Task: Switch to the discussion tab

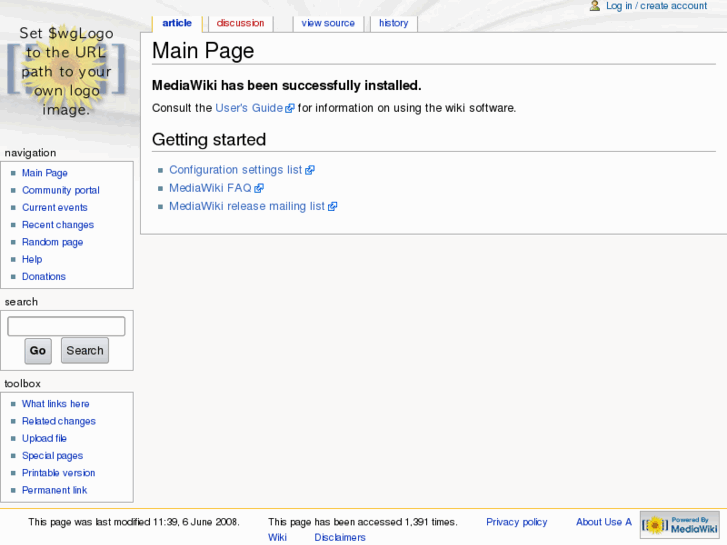Action: click(x=240, y=23)
